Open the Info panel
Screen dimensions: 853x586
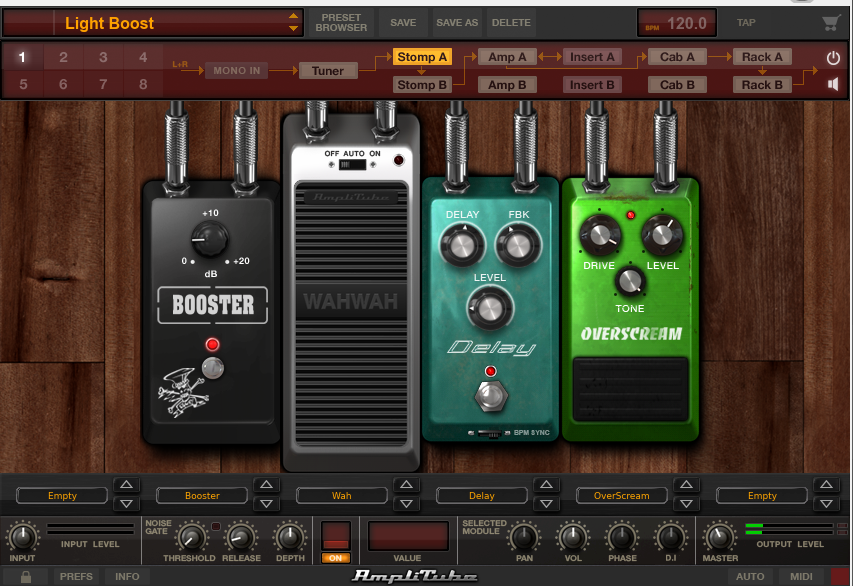(127, 576)
